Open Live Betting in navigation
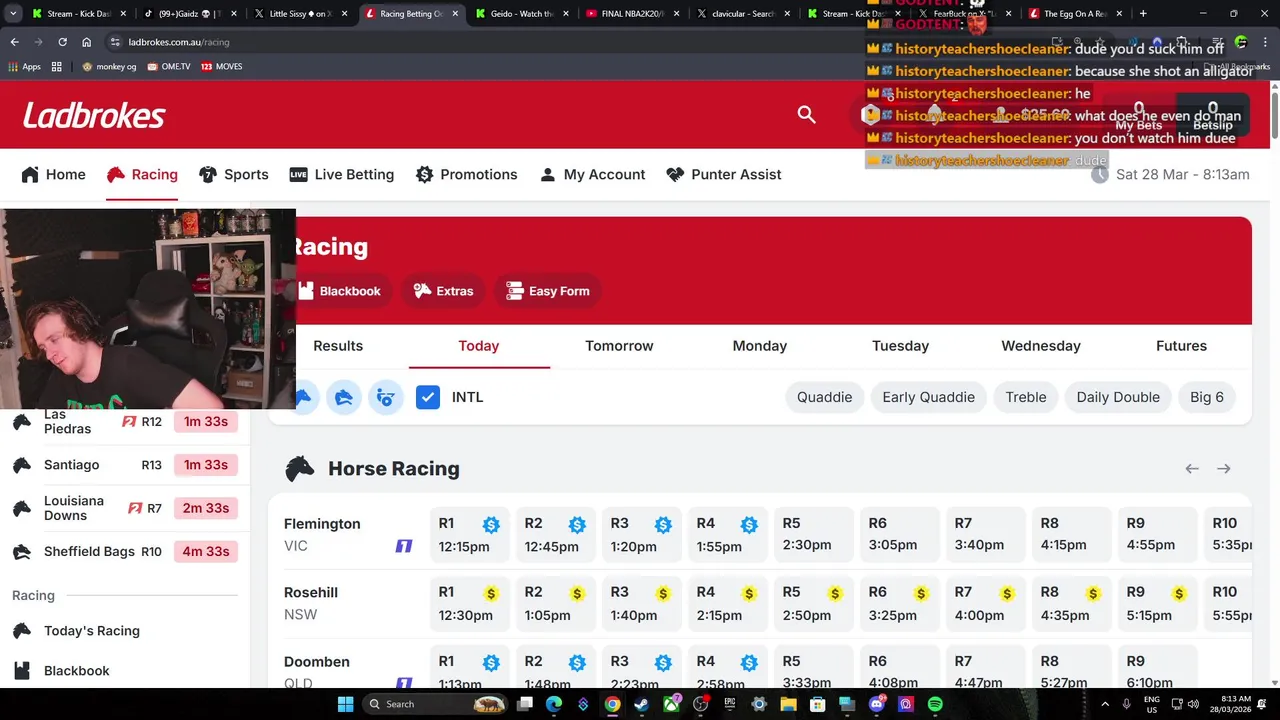The height and width of the screenshot is (720, 1280). tap(342, 174)
